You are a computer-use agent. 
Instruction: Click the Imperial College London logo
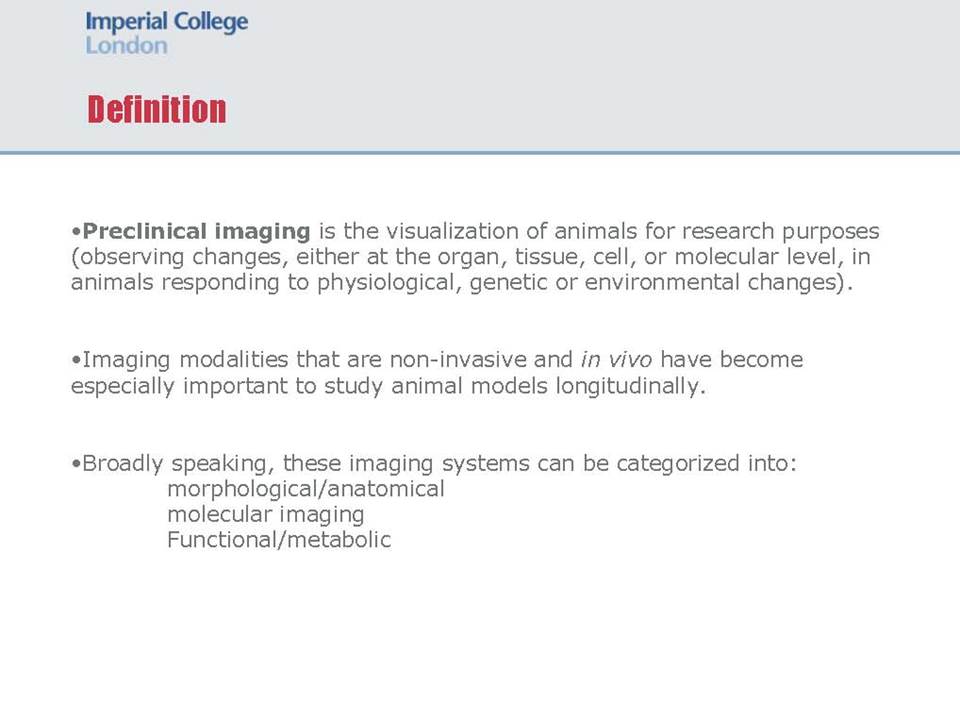[x=167, y=33]
